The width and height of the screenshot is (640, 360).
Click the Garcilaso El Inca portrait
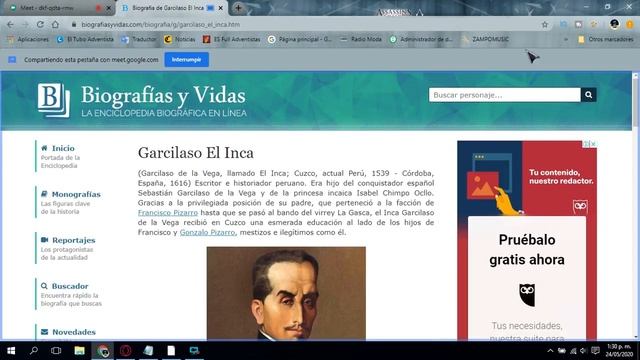click(286, 293)
